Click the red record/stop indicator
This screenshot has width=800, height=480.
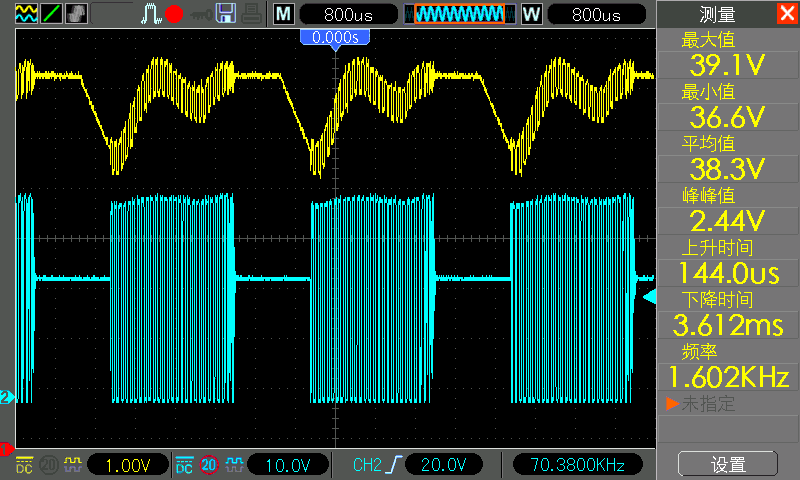pyautogui.click(x=174, y=14)
